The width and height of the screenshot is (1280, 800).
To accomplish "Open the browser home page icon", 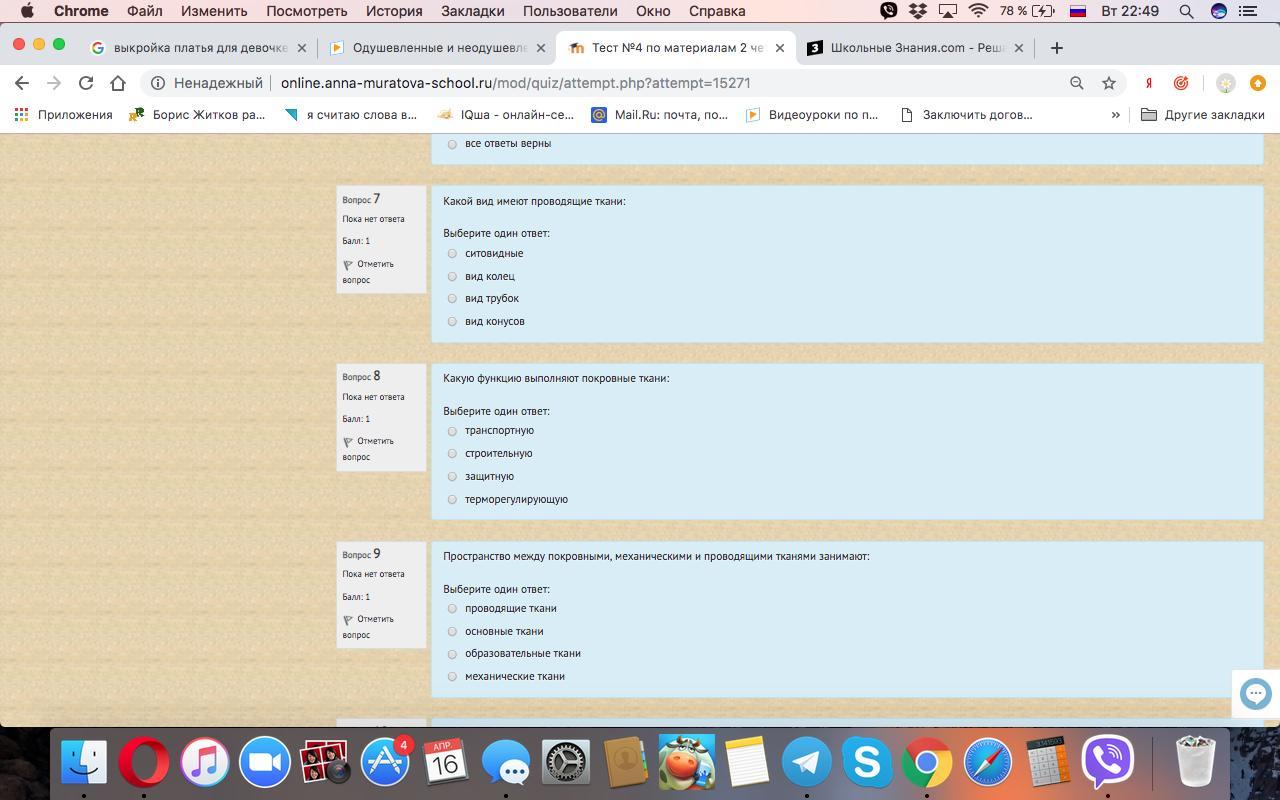I will (x=118, y=83).
